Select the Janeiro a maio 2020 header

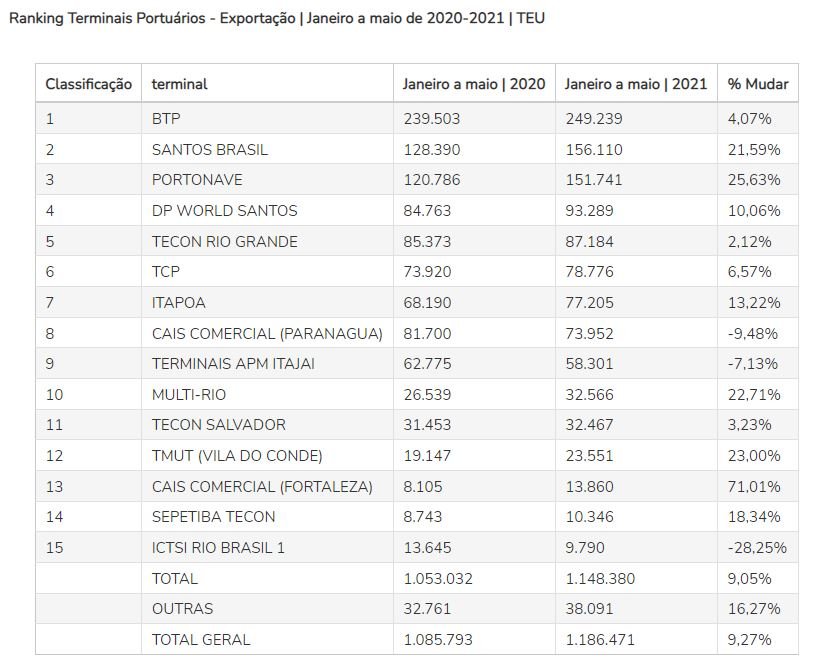(474, 84)
